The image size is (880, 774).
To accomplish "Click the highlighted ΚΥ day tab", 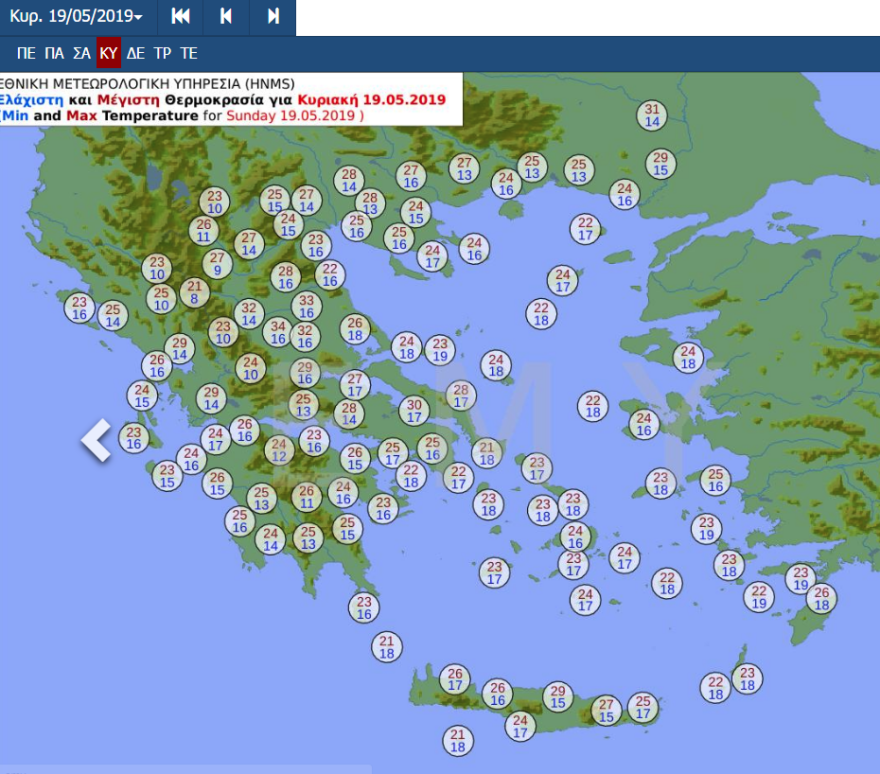I will tap(109, 53).
